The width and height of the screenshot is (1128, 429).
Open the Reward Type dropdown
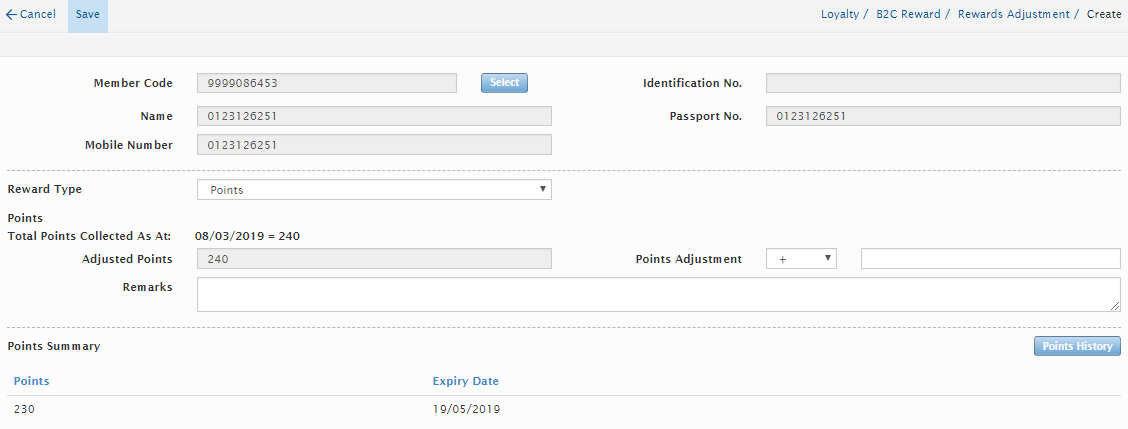pos(374,190)
